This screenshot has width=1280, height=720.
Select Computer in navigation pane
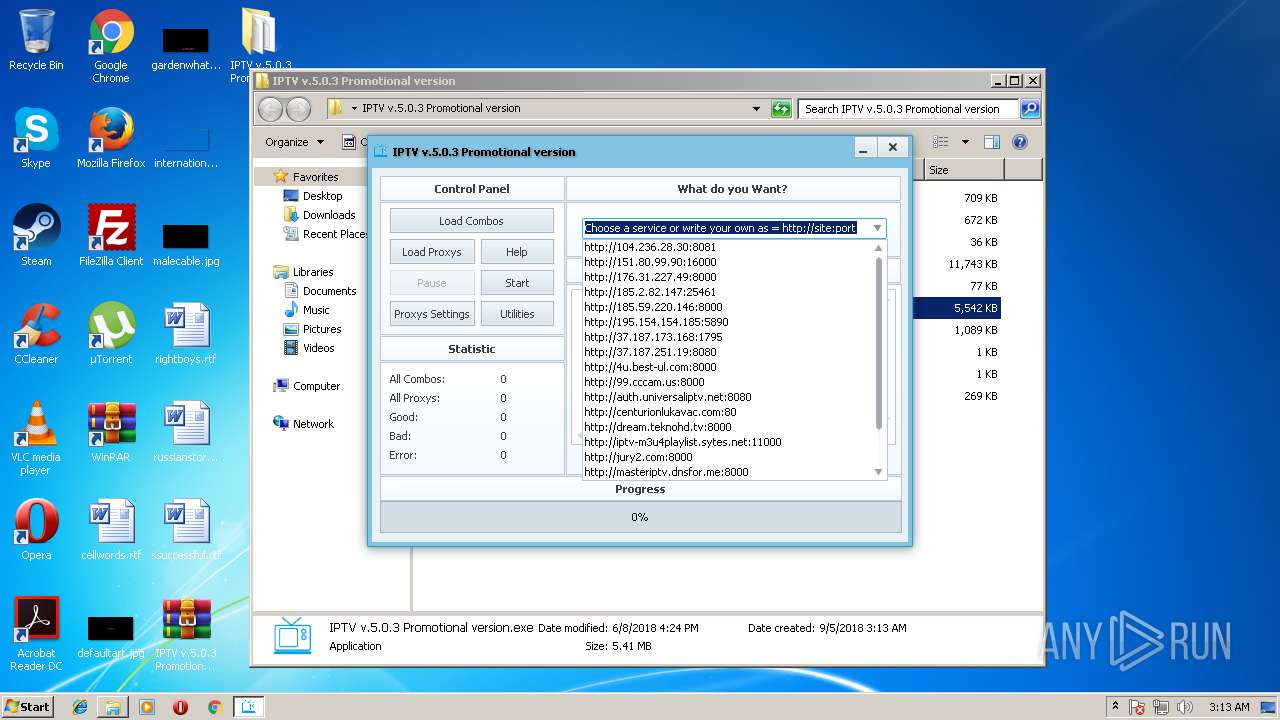pyautogui.click(x=316, y=386)
